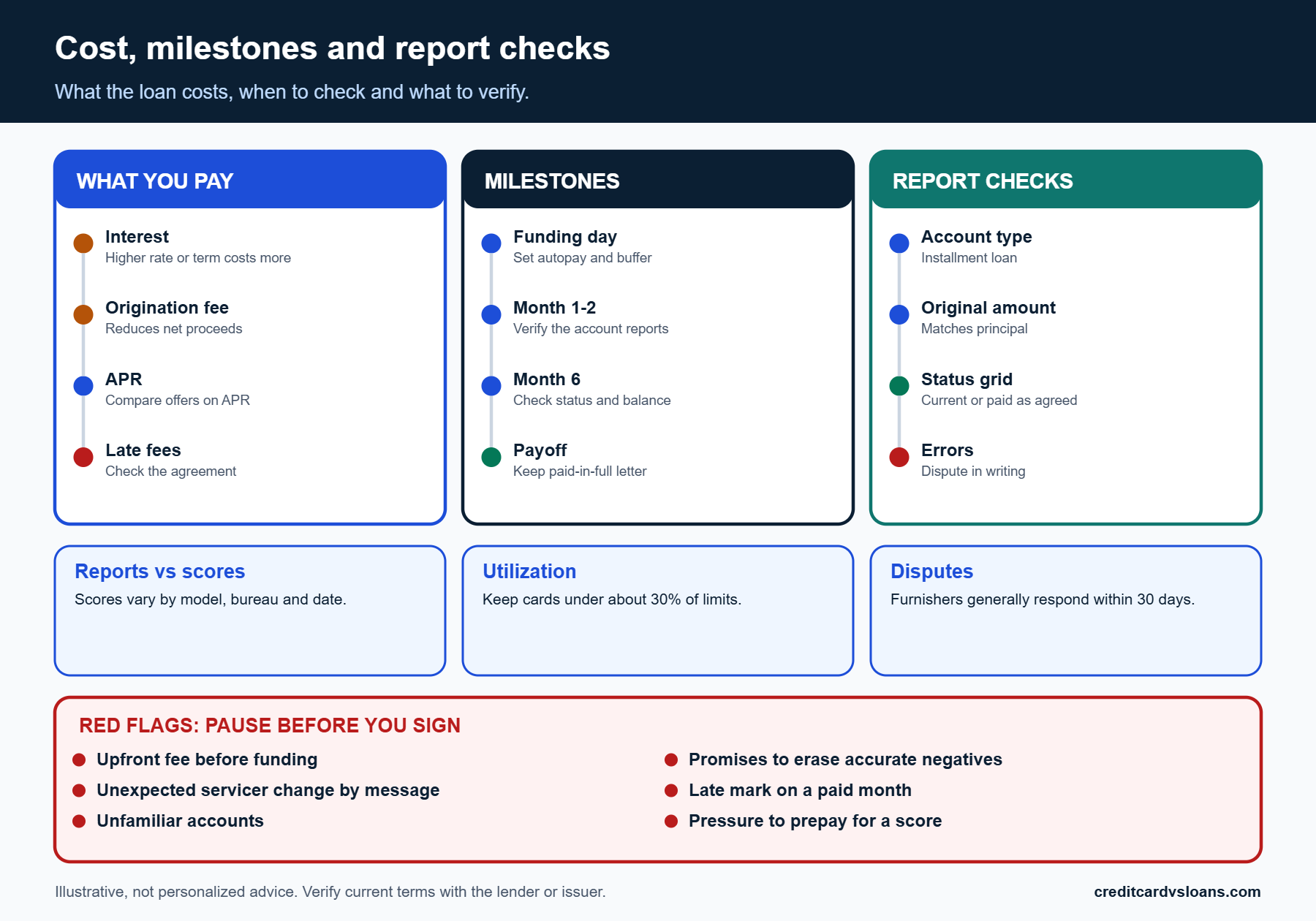The image size is (1316, 921).
Task: Click 'Promises to erase accurate negatives'
Action: click(845, 760)
